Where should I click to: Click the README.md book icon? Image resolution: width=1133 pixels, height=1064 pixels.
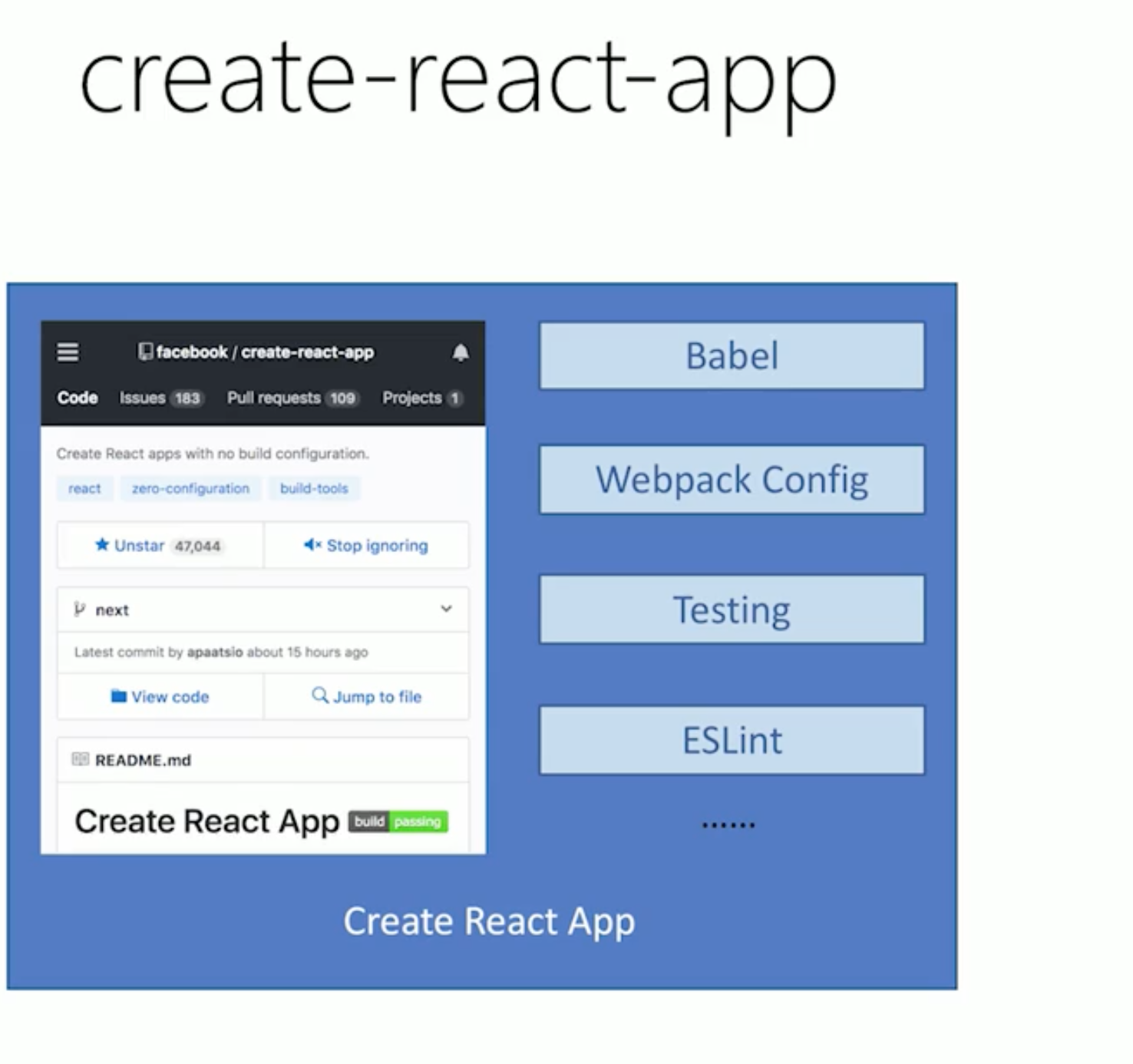coord(80,759)
